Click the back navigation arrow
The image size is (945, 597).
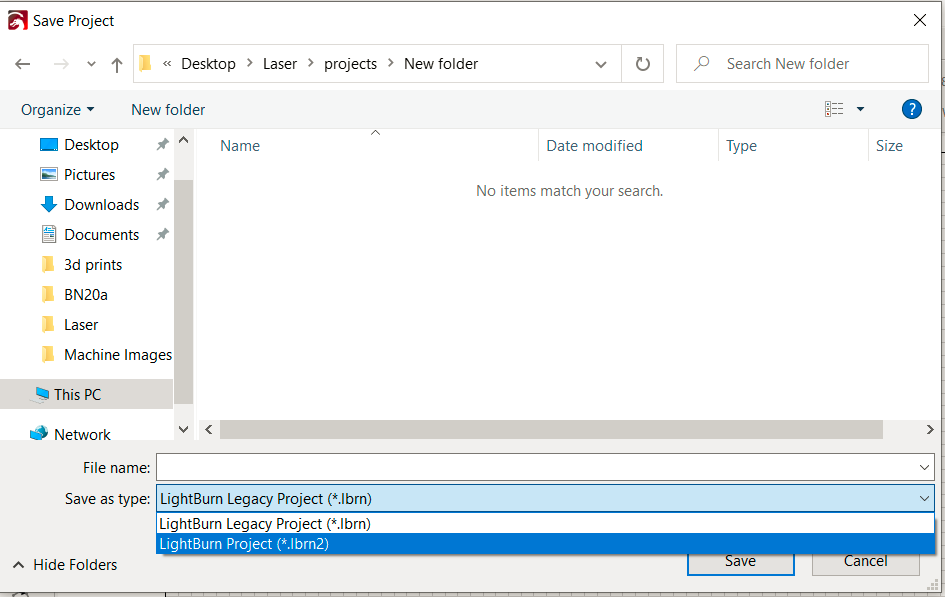[23, 64]
